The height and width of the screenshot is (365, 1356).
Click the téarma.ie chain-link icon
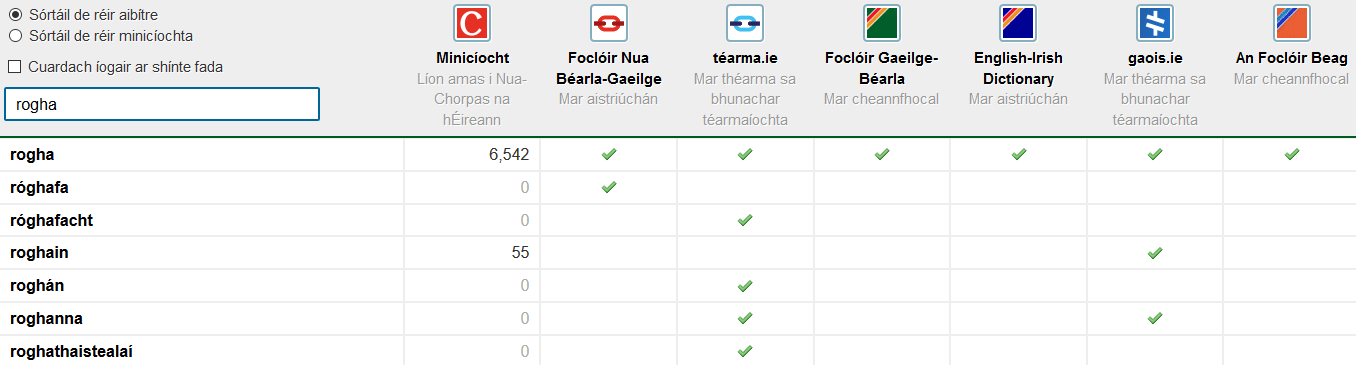click(x=745, y=23)
